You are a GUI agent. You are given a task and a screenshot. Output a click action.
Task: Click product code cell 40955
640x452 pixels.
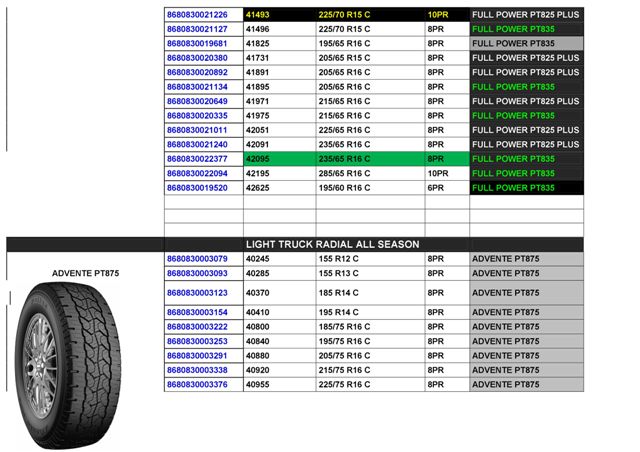point(280,385)
